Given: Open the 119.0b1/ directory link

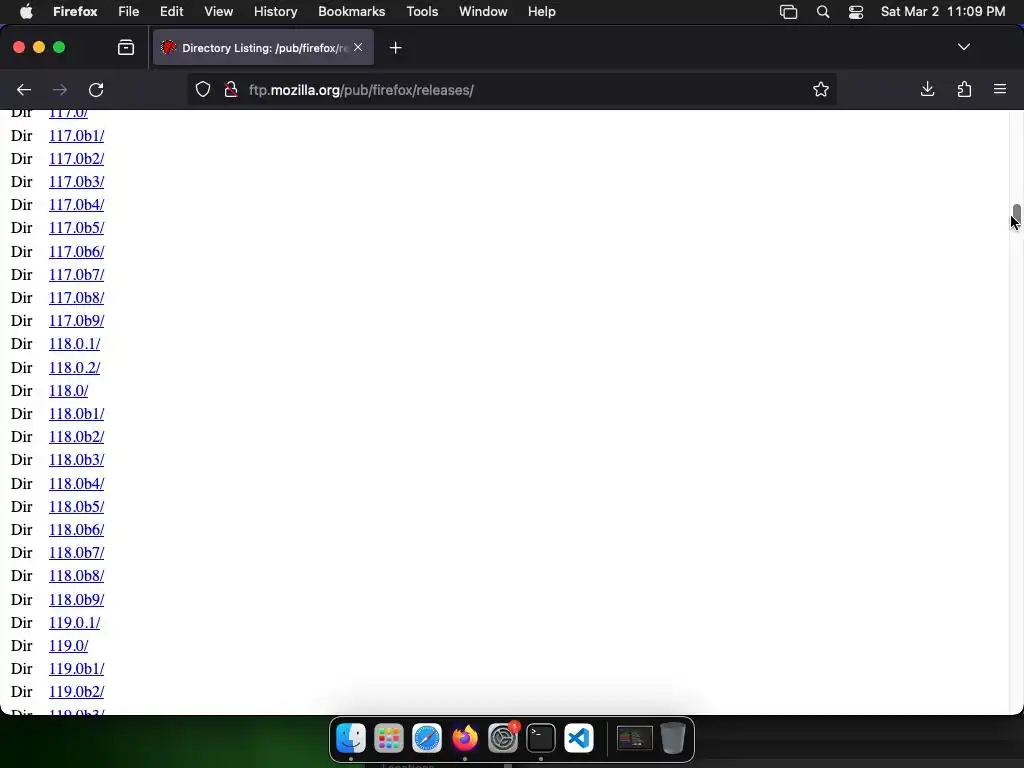Looking at the screenshot, I should (x=76, y=669).
